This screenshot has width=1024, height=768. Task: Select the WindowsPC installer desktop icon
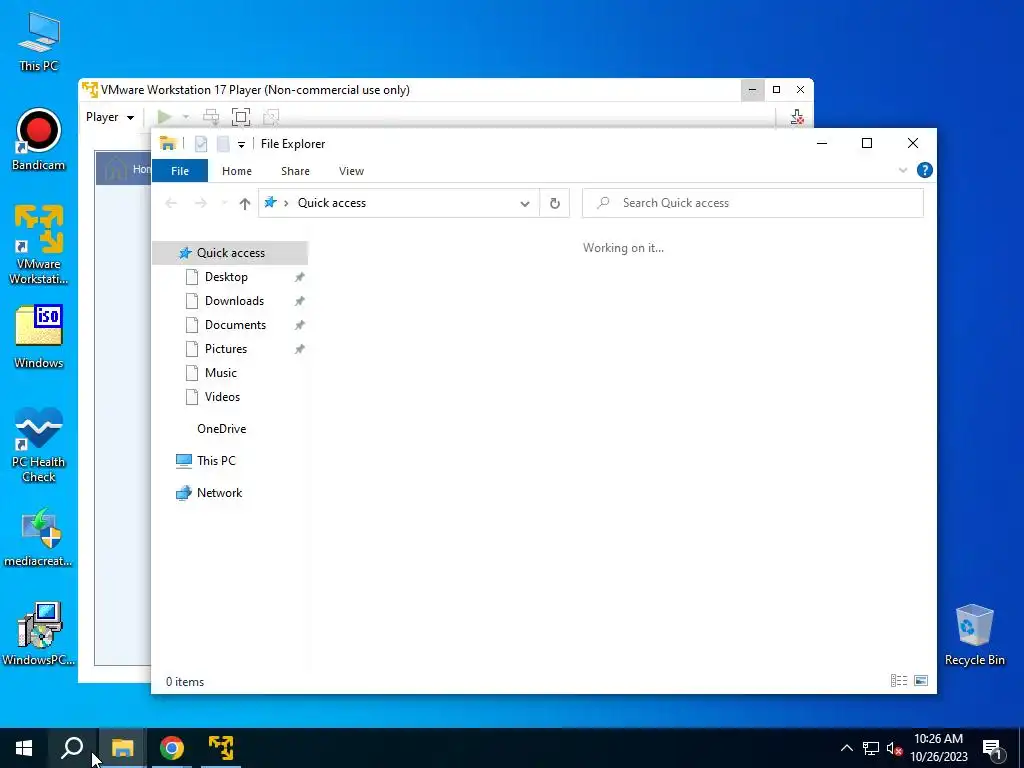39,633
